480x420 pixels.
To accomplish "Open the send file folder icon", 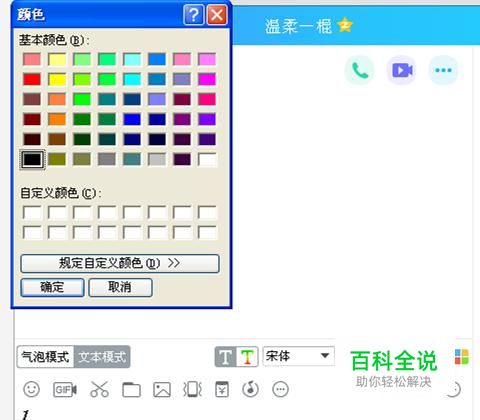I will (x=131, y=389).
